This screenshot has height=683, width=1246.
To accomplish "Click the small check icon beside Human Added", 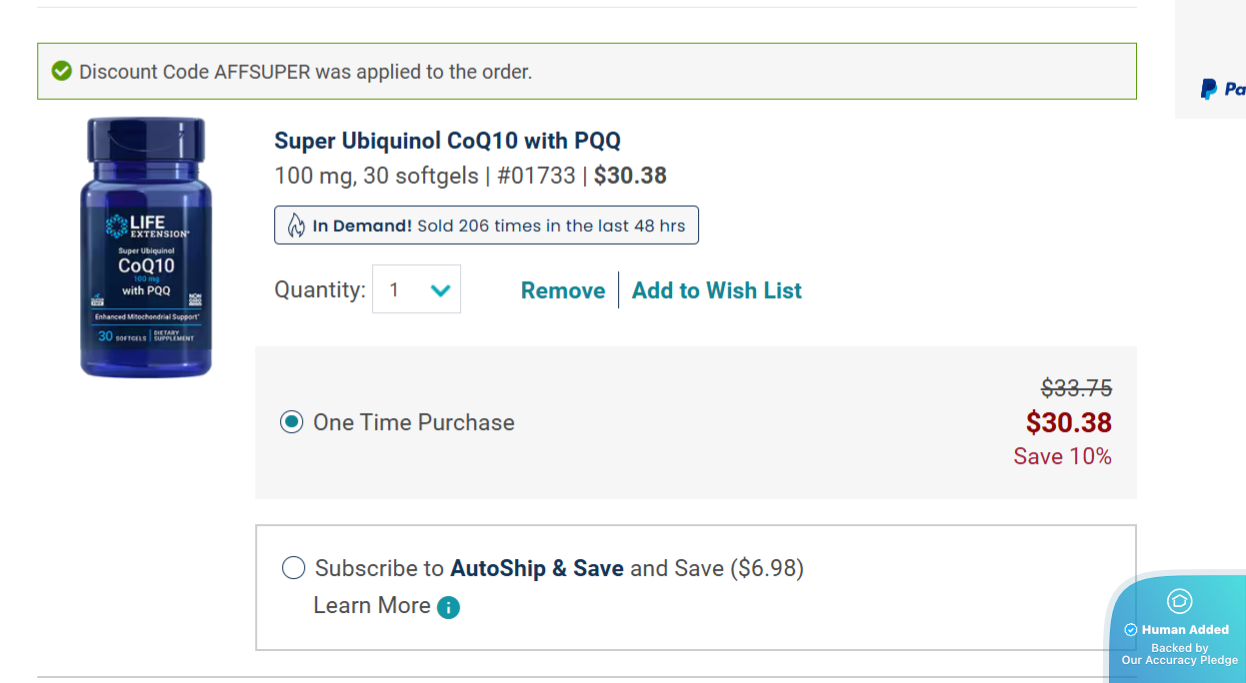I will [1131, 630].
